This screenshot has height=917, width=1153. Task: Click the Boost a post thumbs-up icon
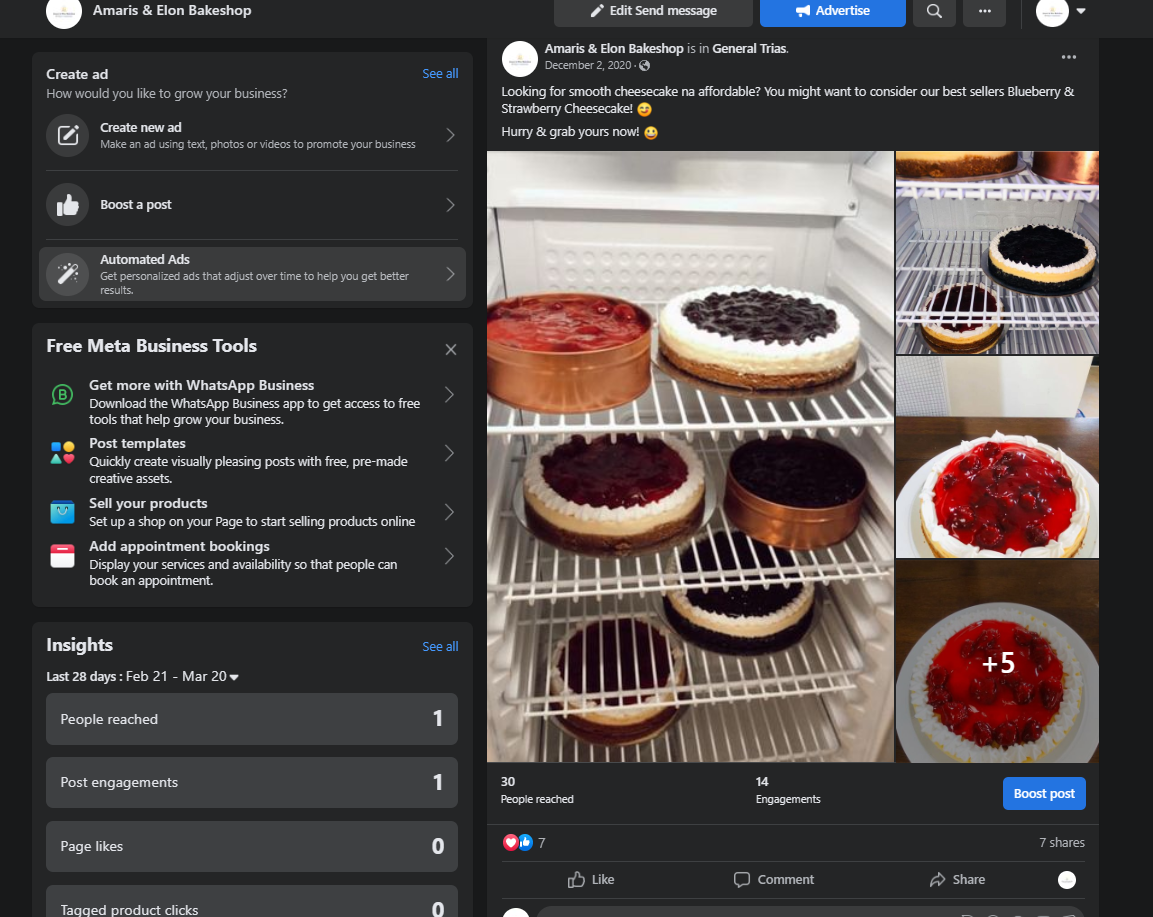click(x=68, y=204)
